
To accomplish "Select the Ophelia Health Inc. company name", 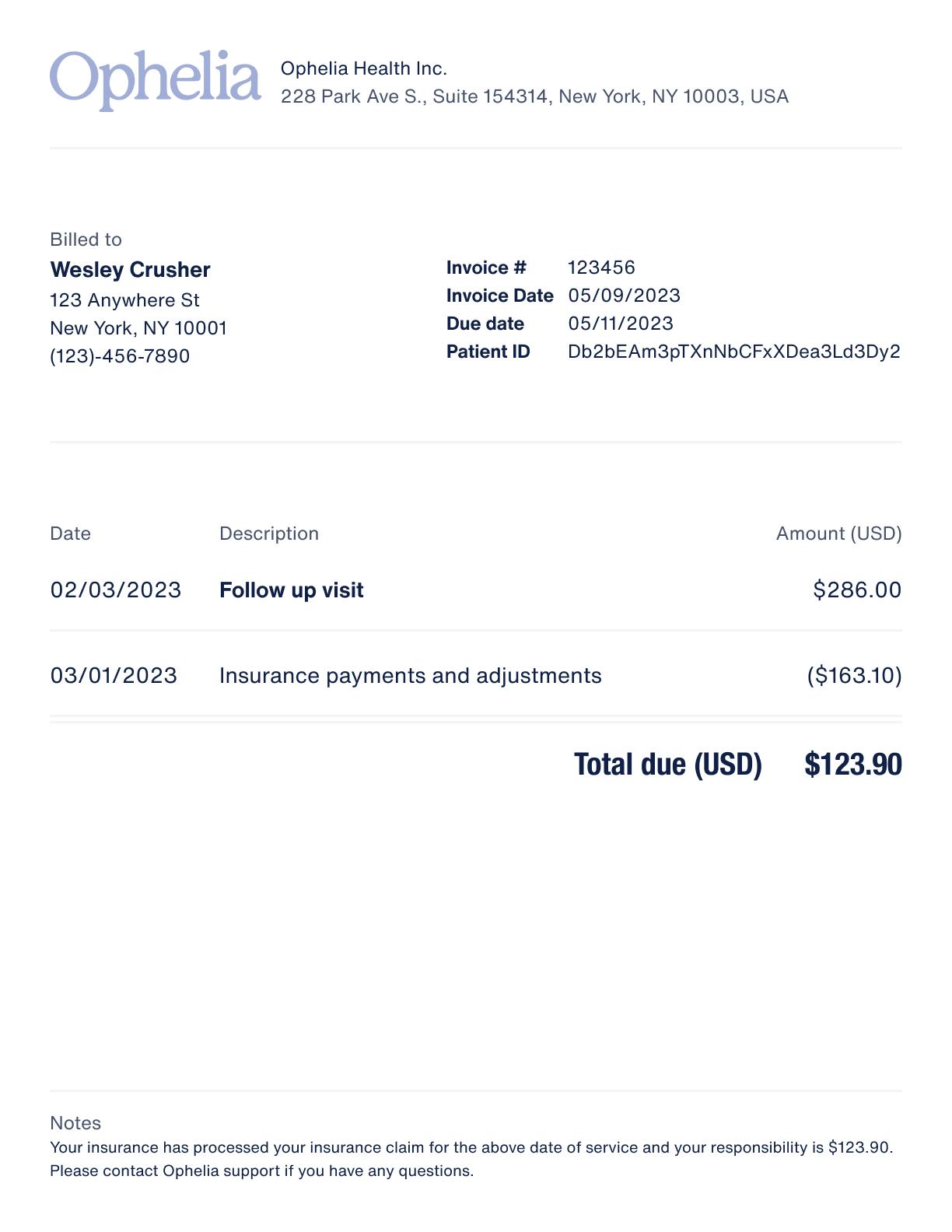I will (x=364, y=68).
